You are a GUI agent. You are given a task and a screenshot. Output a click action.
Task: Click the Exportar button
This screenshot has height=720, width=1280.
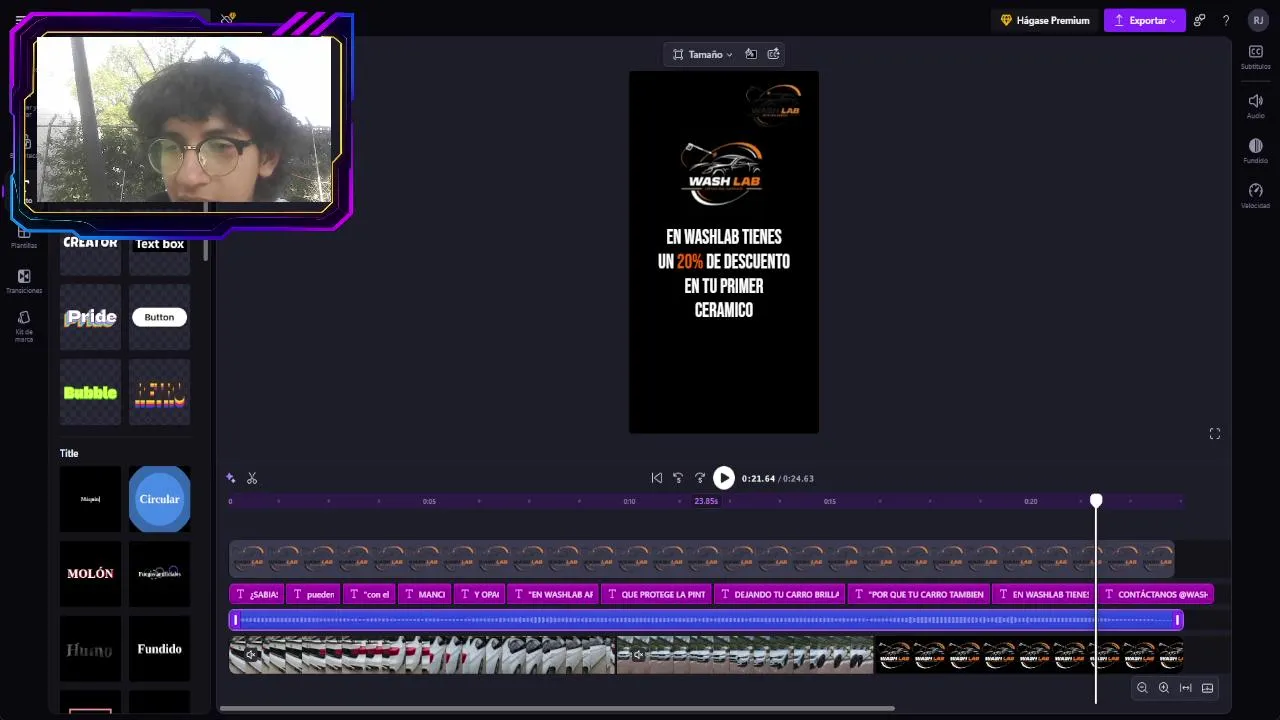point(1144,20)
